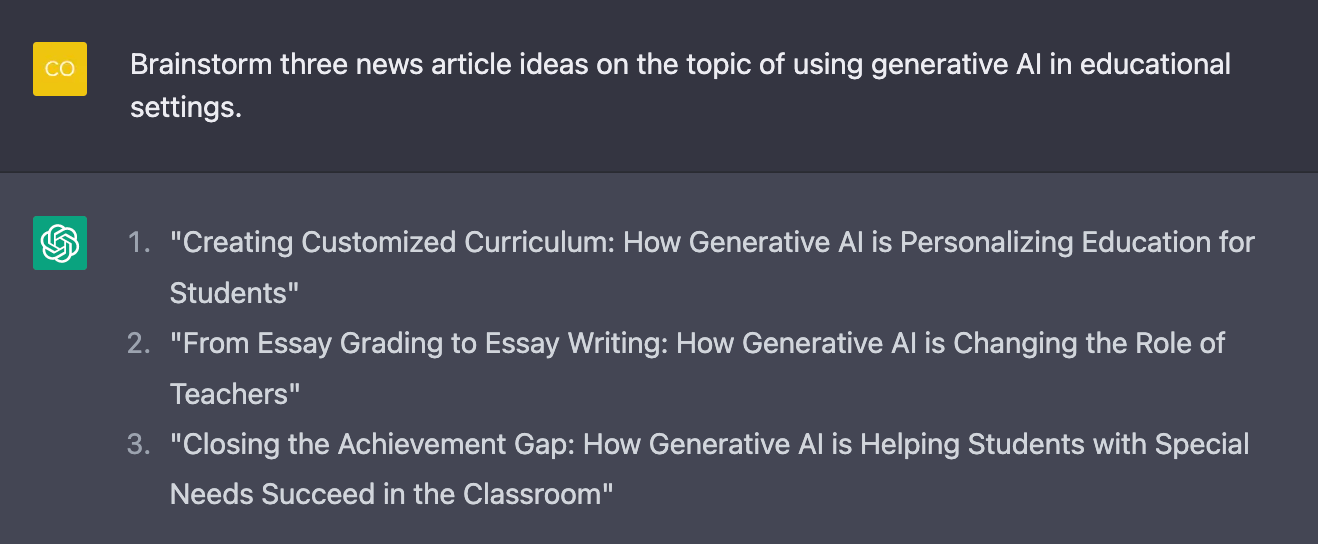
Task: Select the "From Essay Grading" headline
Action: click(x=697, y=344)
